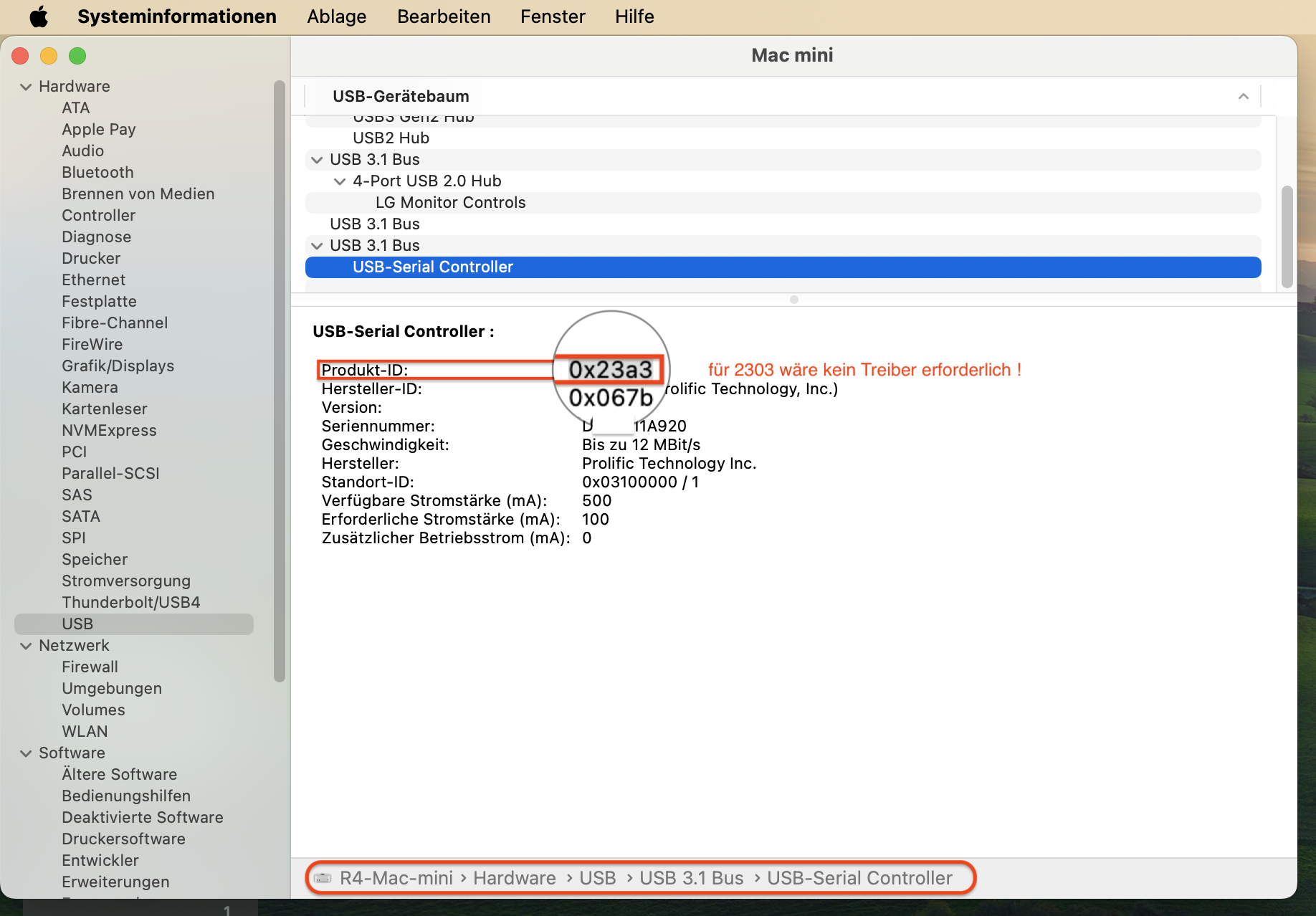This screenshot has width=1316, height=916.
Task: Select FireWire in the sidebar
Action: click(92, 344)
